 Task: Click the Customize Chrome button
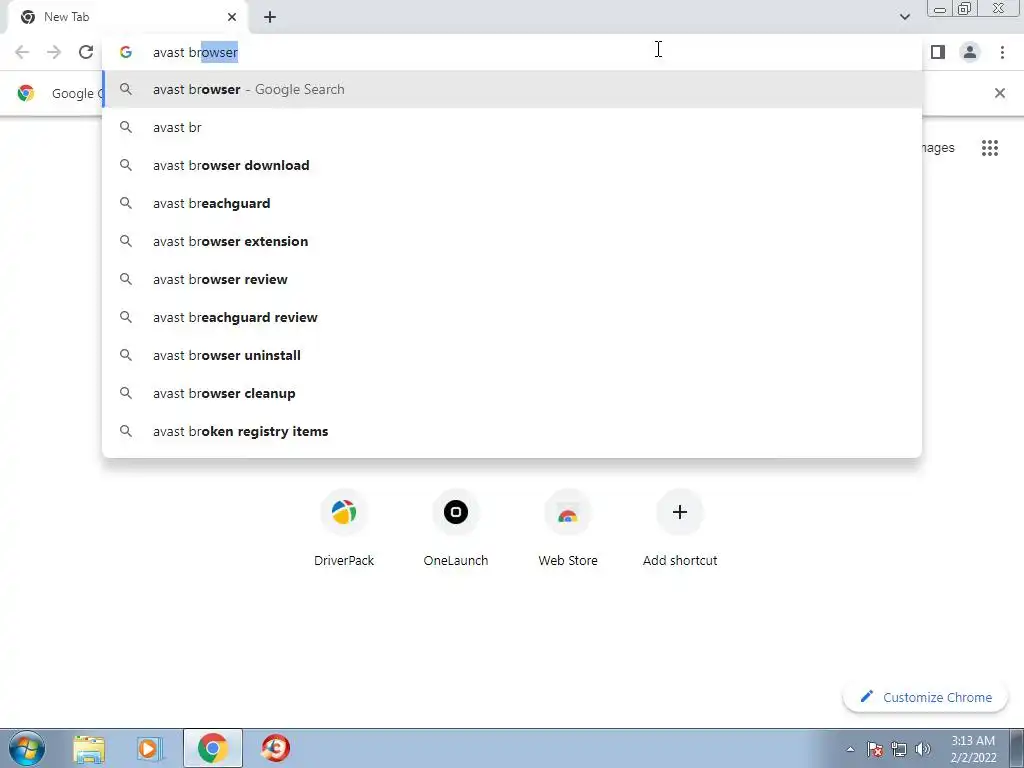[x=926, y=697]
